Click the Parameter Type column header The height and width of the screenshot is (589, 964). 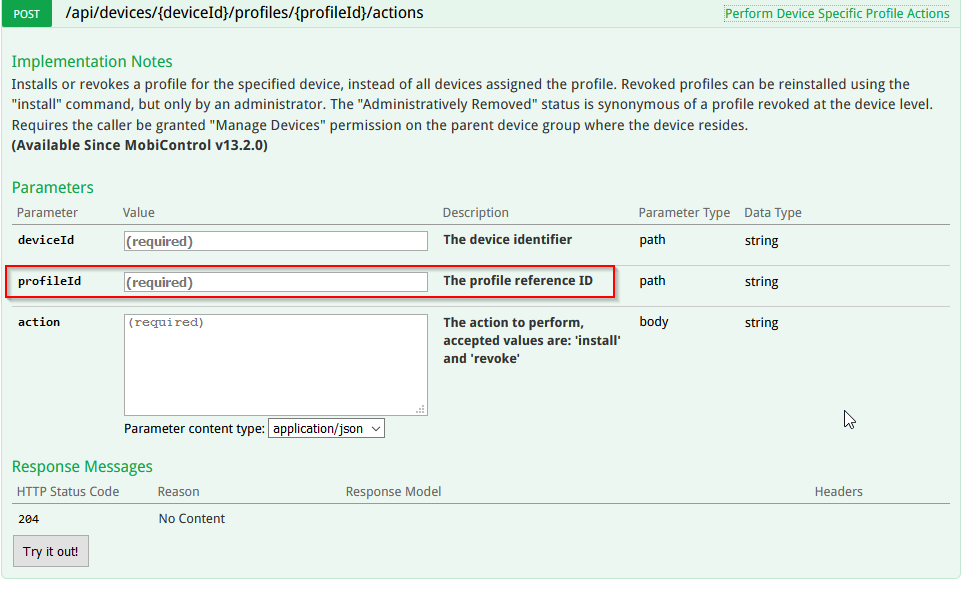(x=684, y=213)
